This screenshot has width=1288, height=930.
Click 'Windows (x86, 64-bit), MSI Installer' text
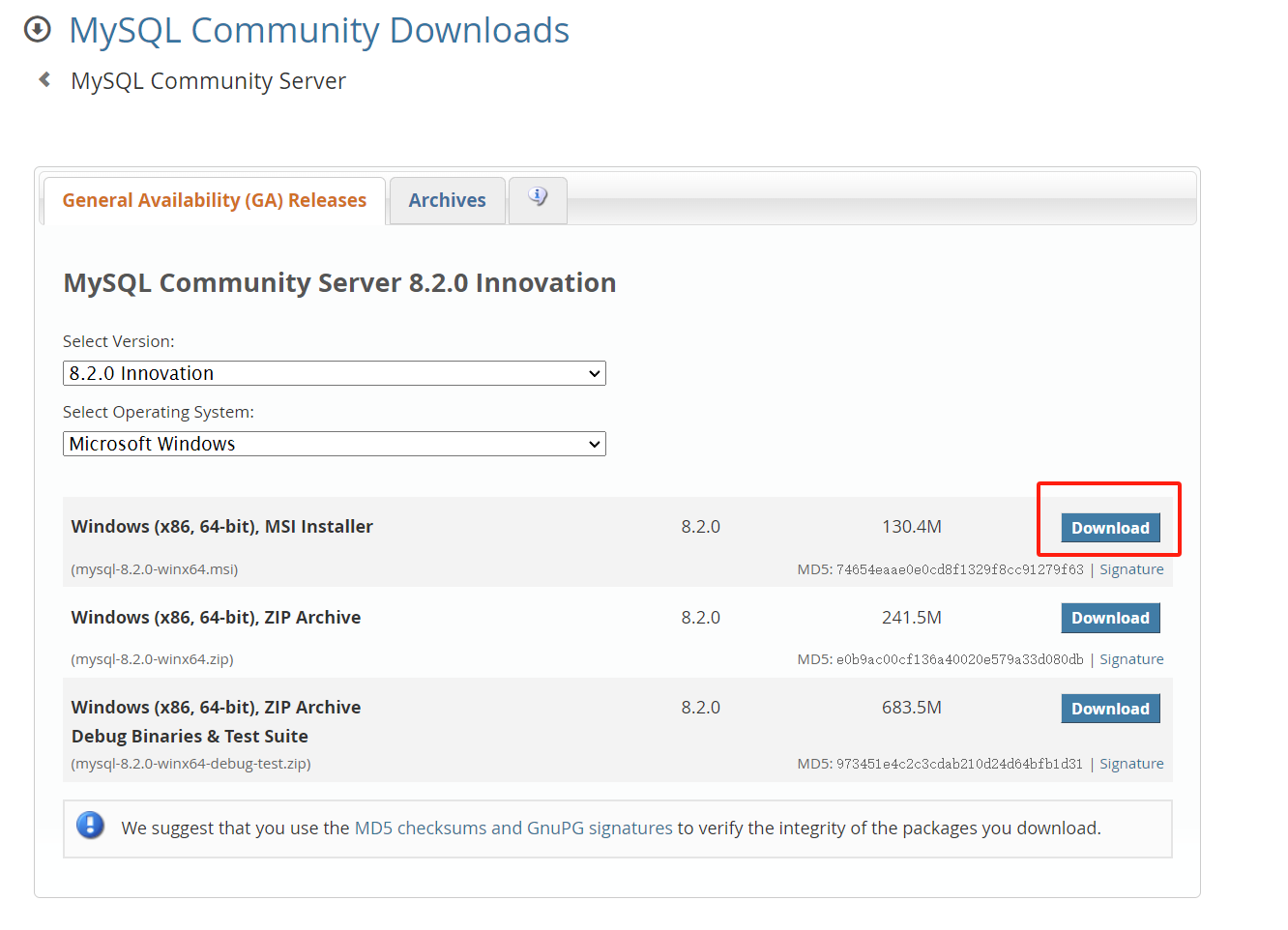[222, 527]
